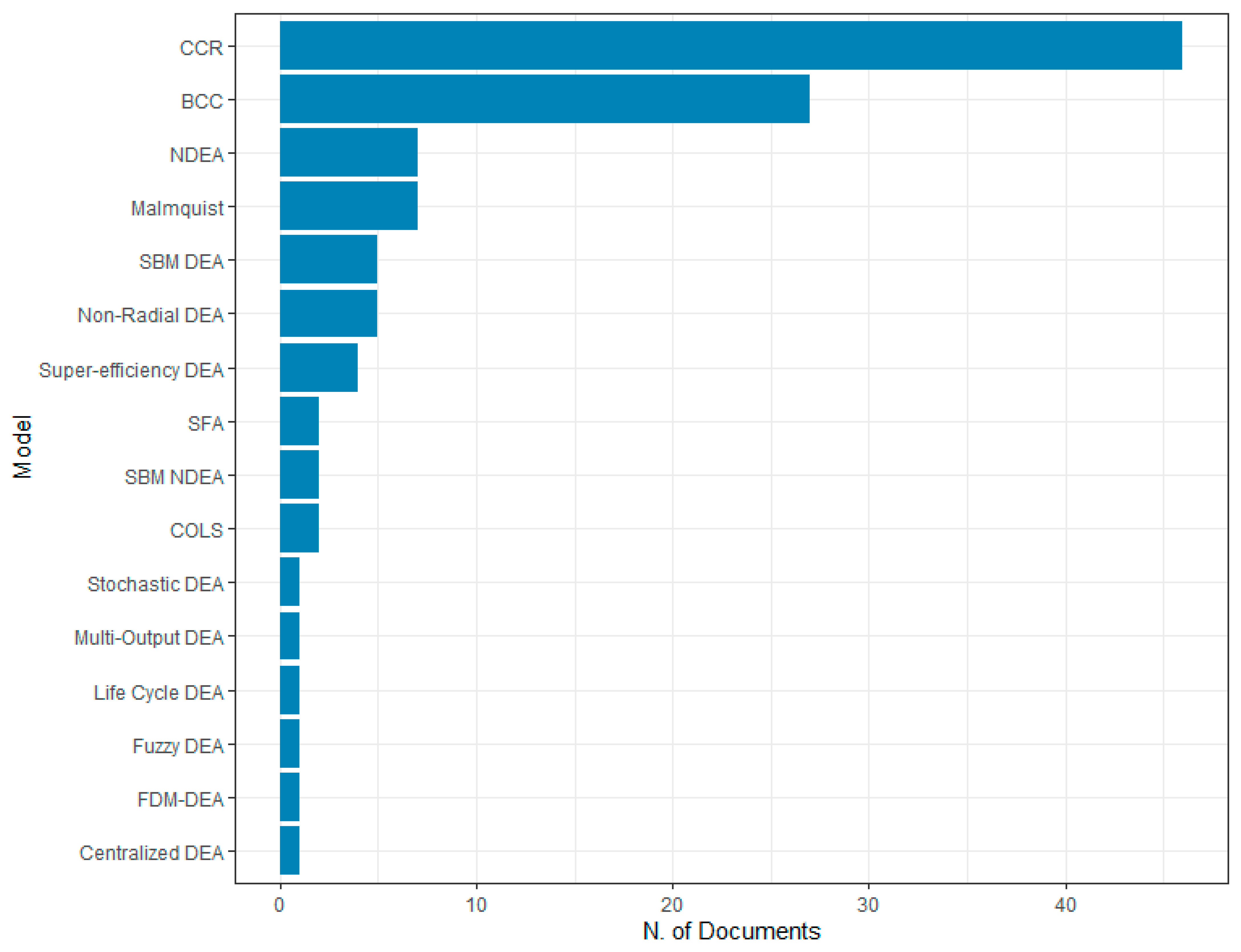The image size is (1241, 952).
Task: Click the CCR bar in the chart
Action: point(730,45)
